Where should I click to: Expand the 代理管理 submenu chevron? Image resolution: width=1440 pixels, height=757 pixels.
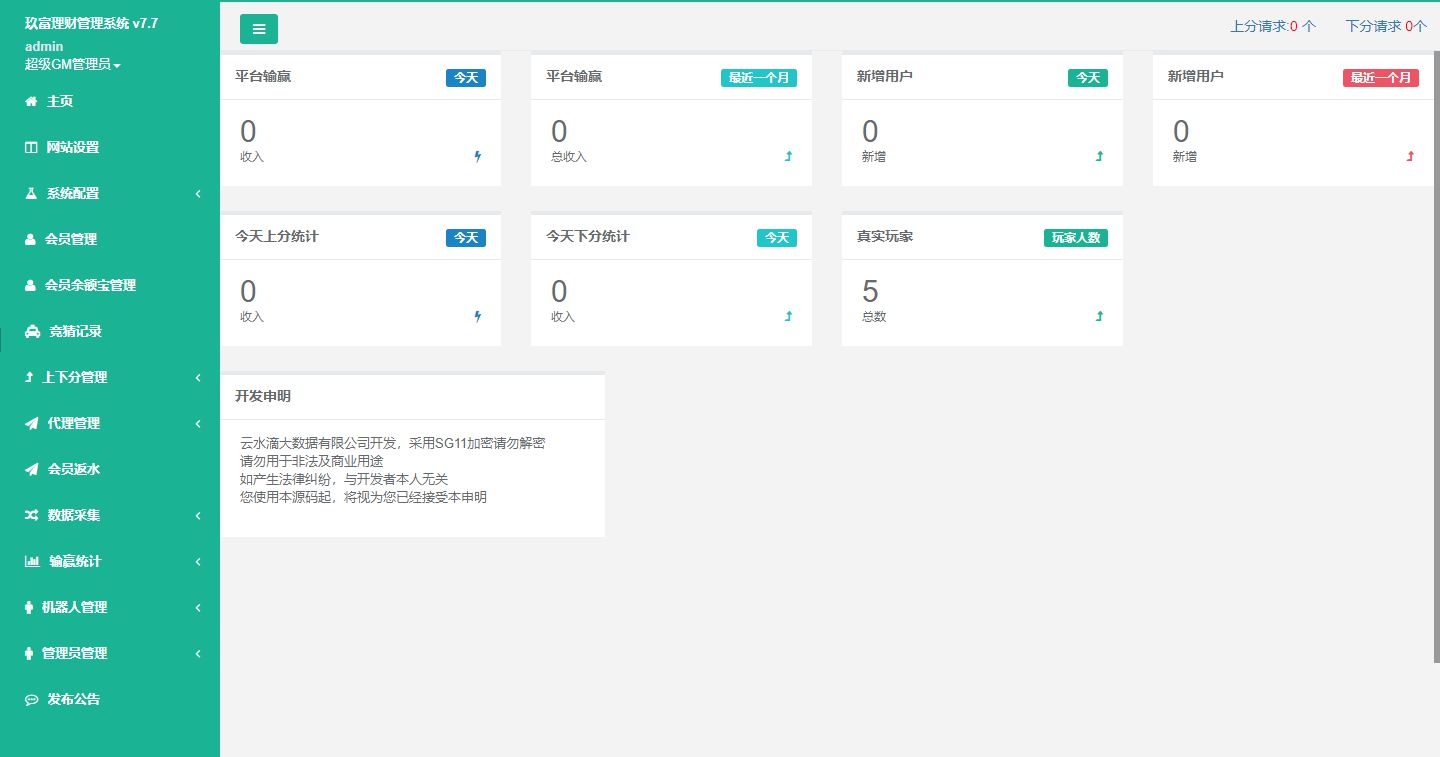[x=198, y=423]
